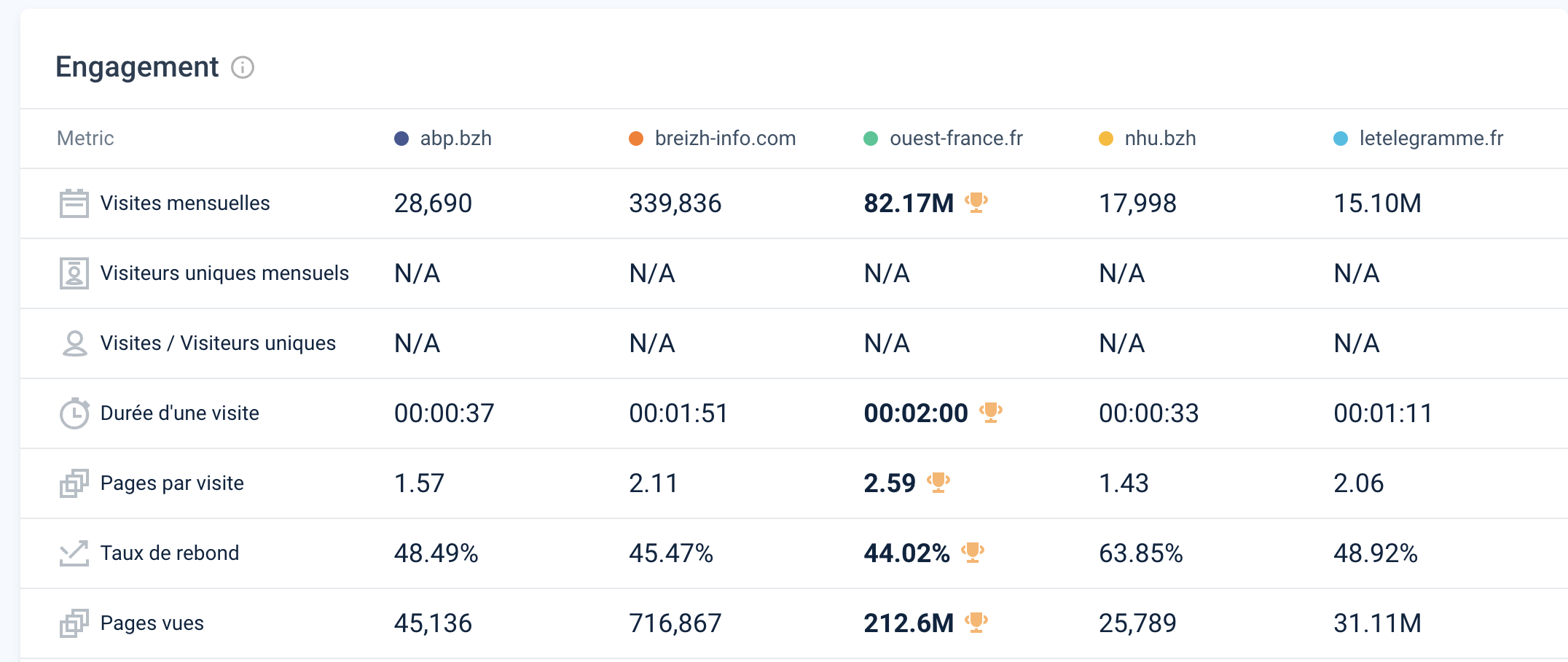The height and width of the screenshot is (662, 1568).
Task: Click the pages icon beside Pages par visite
Action: [74, 483]
